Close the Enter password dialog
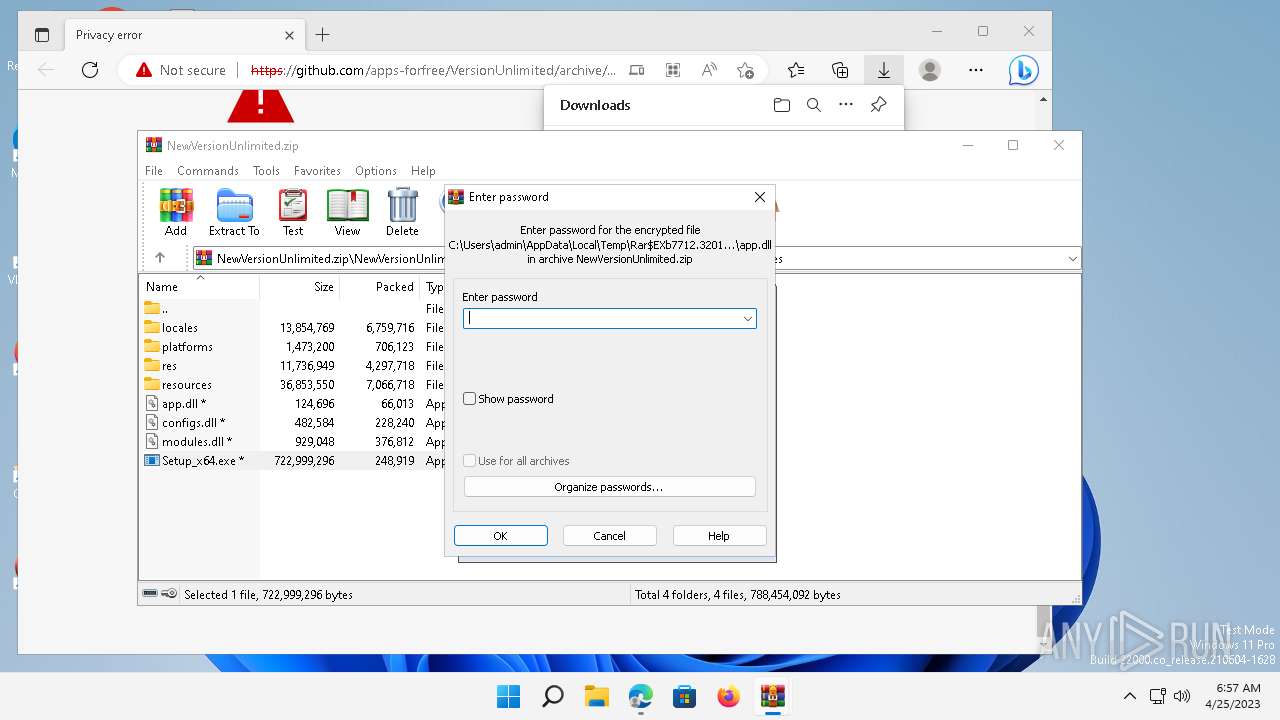 click(x=759, y=197)
